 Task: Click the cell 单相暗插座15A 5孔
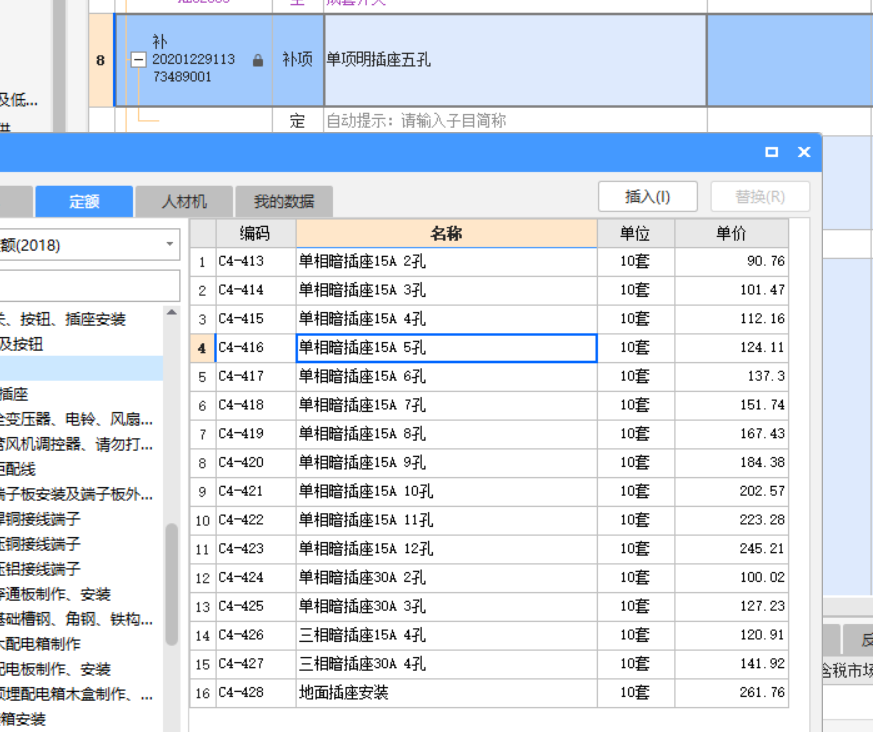(x=447, y=348)
